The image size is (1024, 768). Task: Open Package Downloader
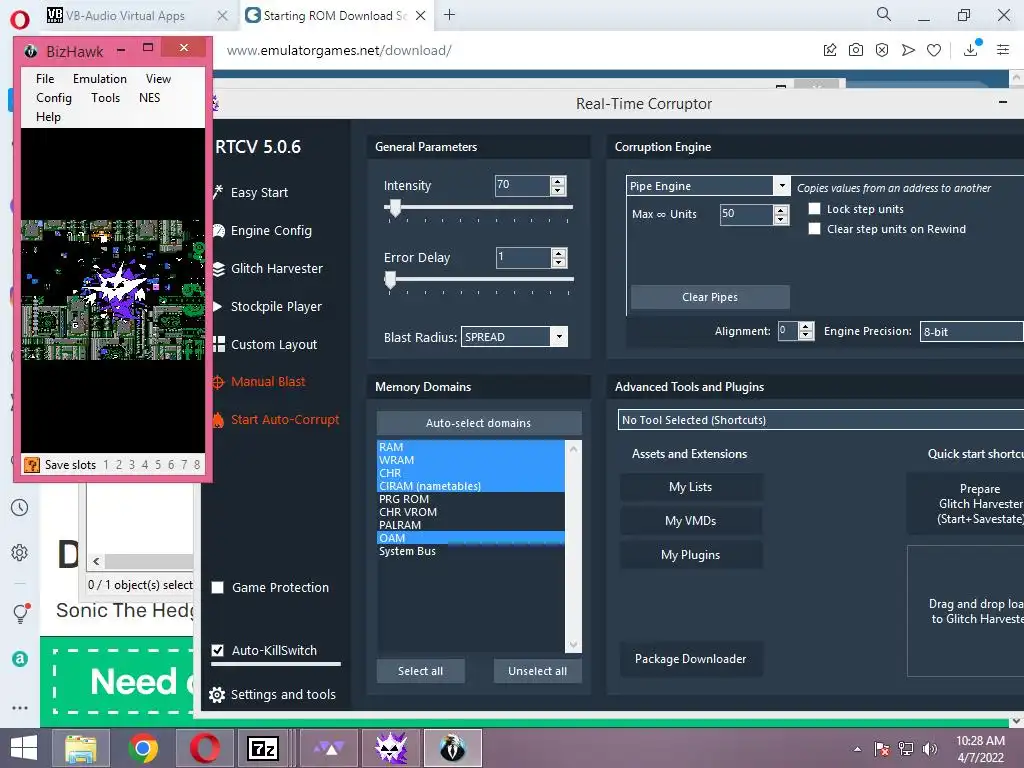coord(690,659)
